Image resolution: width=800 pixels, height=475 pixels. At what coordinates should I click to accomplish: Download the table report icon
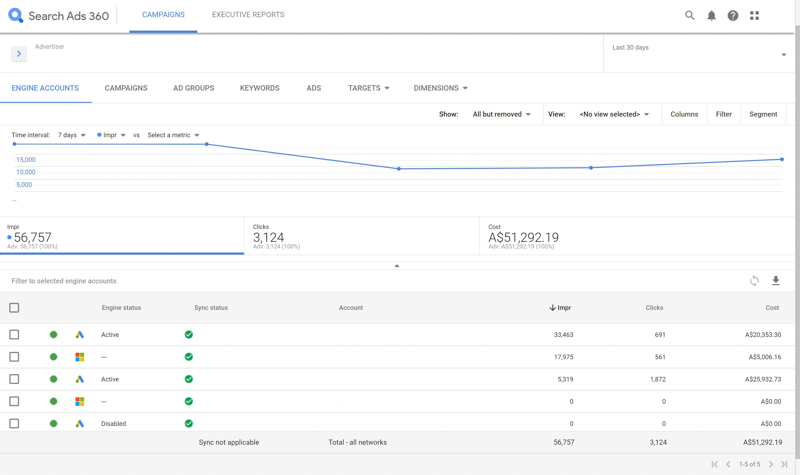pyautogui.click(x=776, y=281)
